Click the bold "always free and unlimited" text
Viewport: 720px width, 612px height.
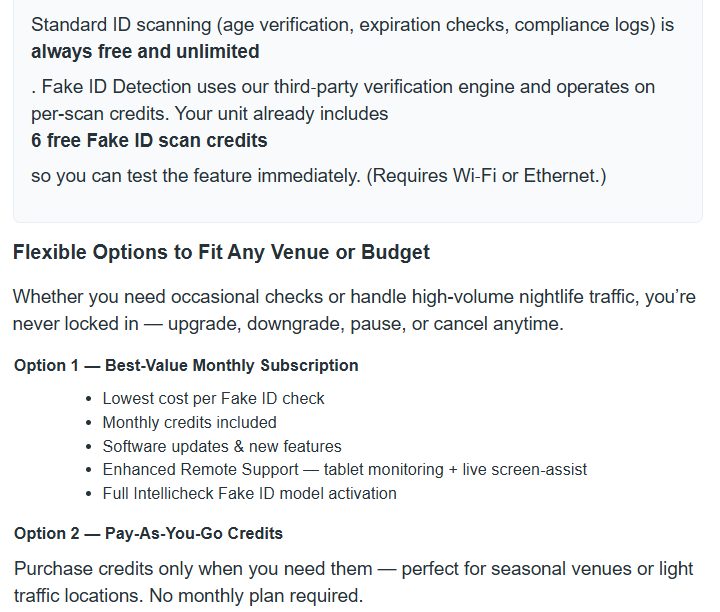pos(145,51)
